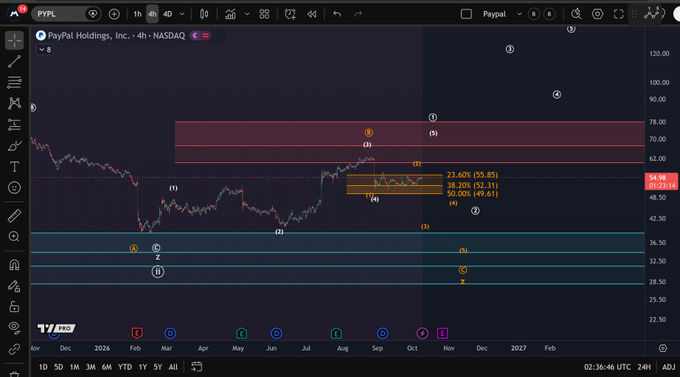Hide all drawings with eye icon
The width and height of the screenshot is (680, 377).
coord(14,328)
